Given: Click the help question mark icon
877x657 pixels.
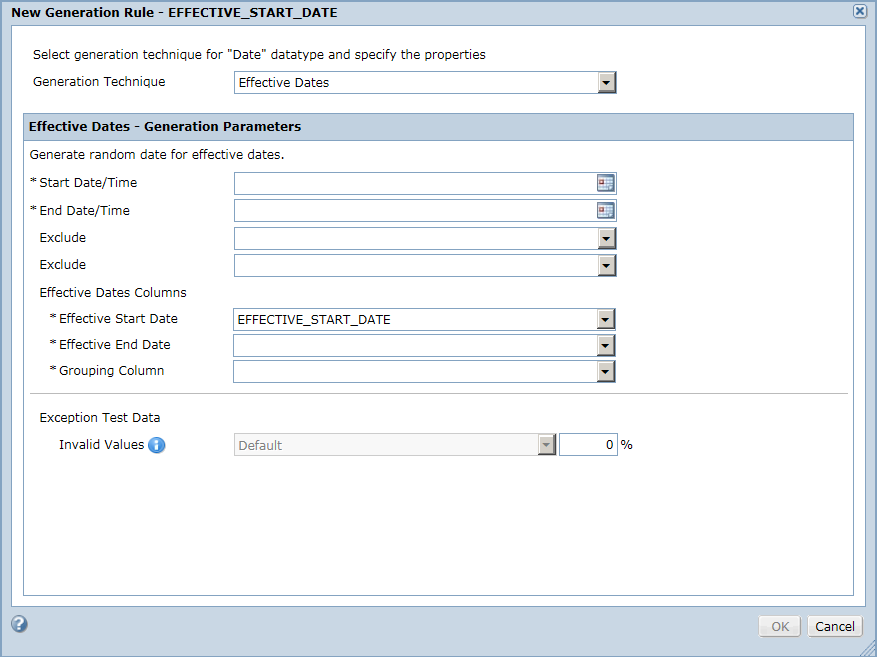Looking at the screenshot, I should coord(20,624).
